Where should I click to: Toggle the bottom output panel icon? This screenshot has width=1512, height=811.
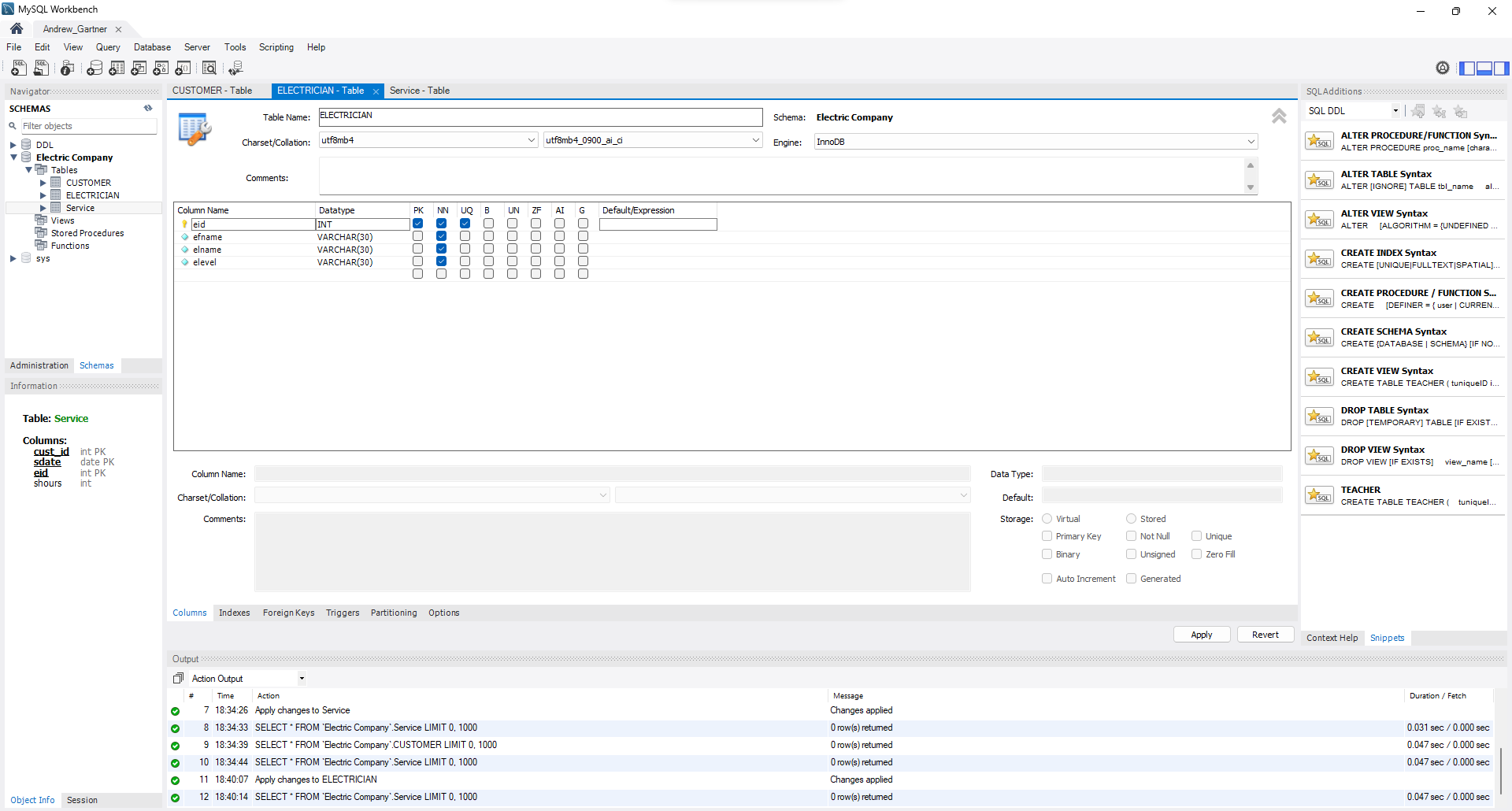click(1484, 69)
